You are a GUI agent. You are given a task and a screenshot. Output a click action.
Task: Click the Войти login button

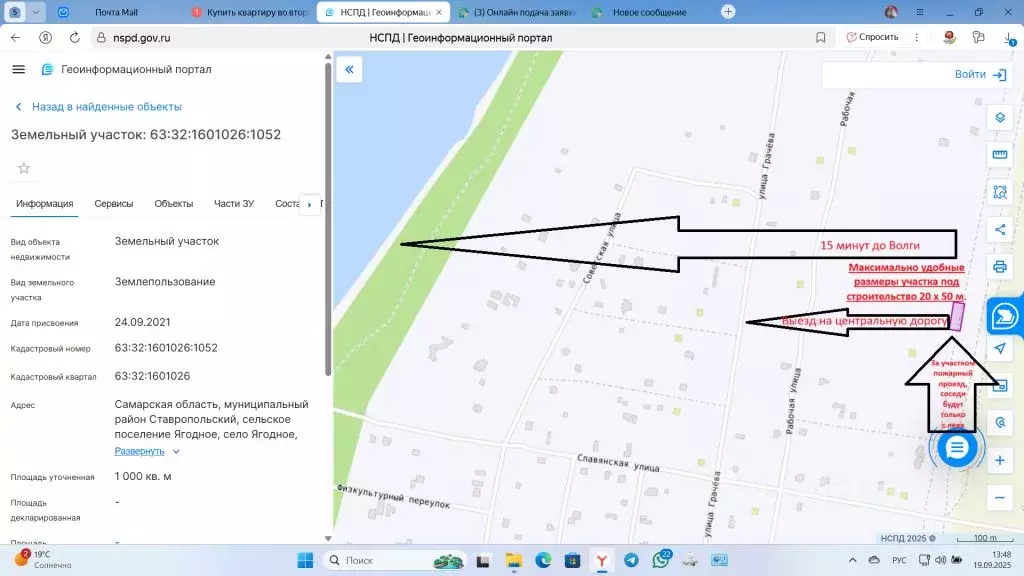(x=979, y=75)
